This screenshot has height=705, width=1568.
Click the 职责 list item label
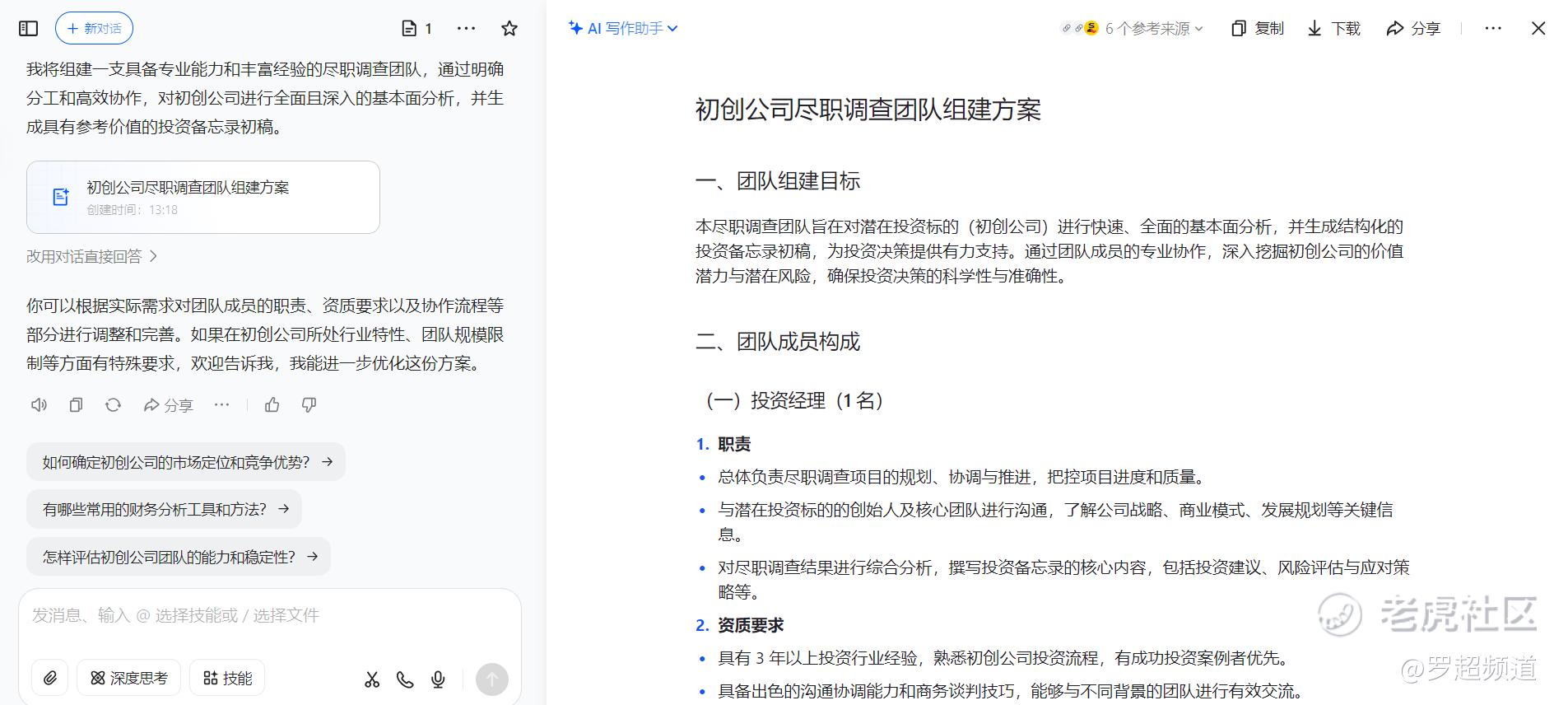tap(734, 445)
